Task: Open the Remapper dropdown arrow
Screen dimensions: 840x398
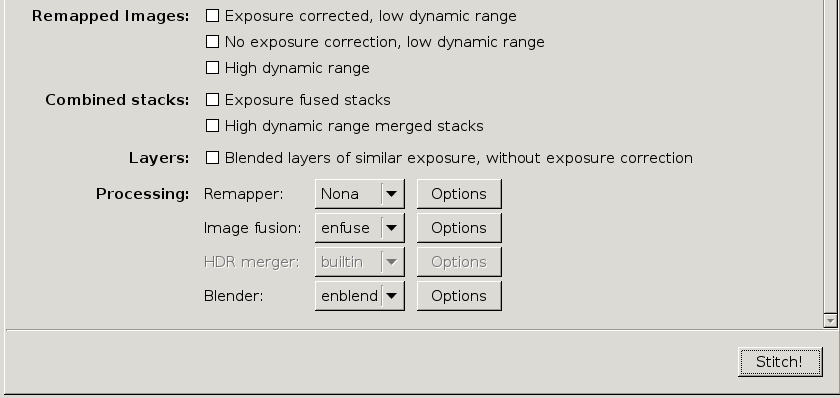Action: point(392,194)
